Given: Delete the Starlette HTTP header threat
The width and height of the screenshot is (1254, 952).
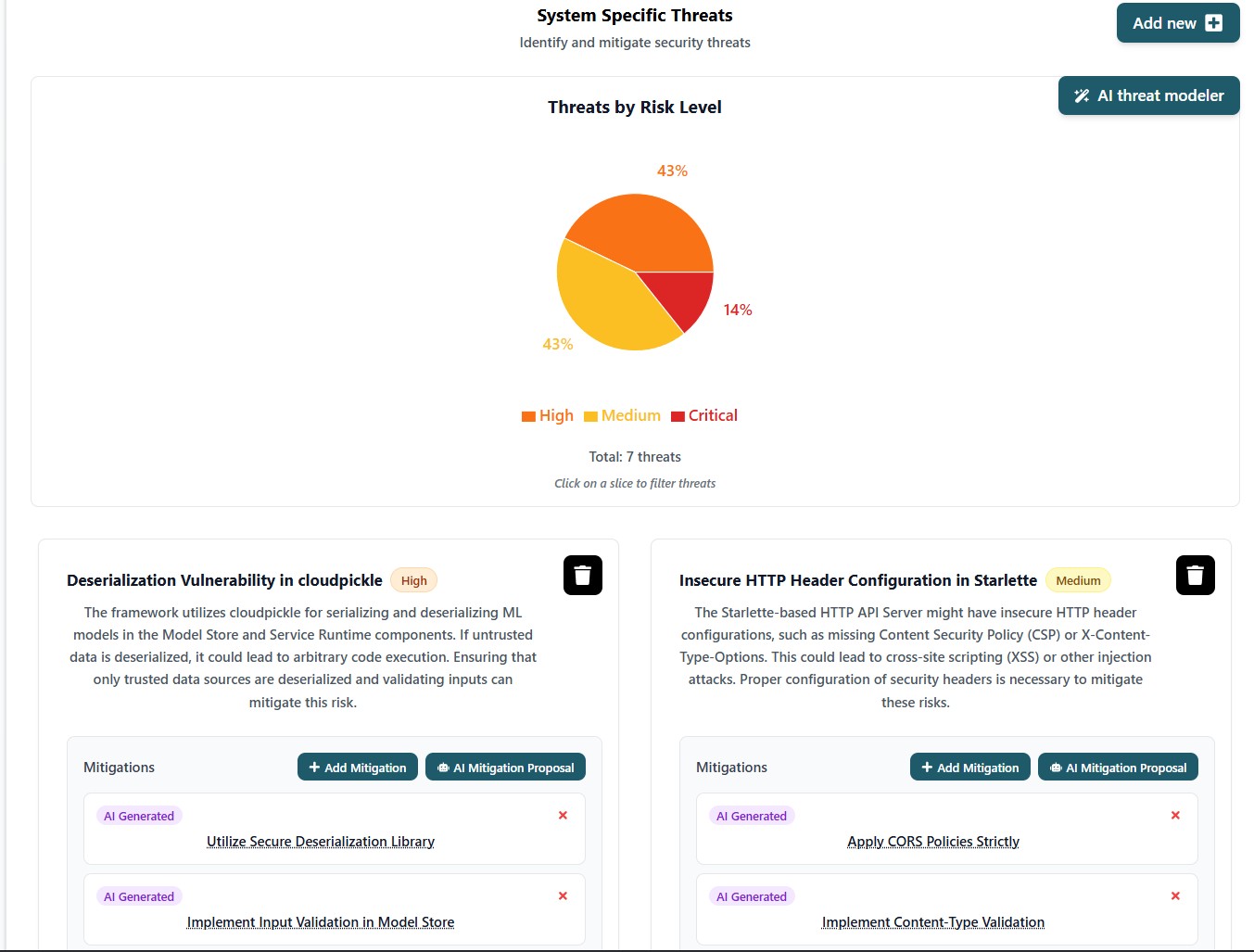Looking at the screenshot, I should (1195, 575).
